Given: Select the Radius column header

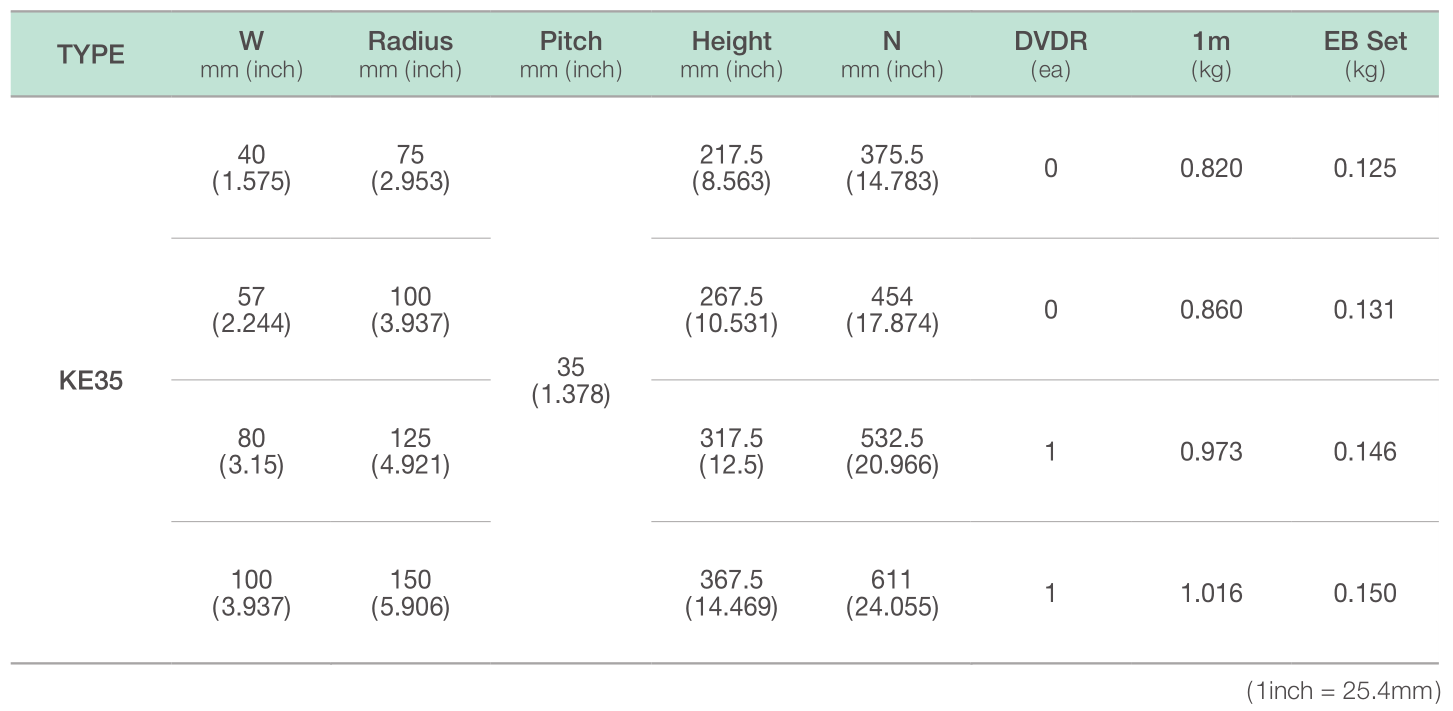Looking at the screenshot, I should pyautogui.click(x=410, y=55).
